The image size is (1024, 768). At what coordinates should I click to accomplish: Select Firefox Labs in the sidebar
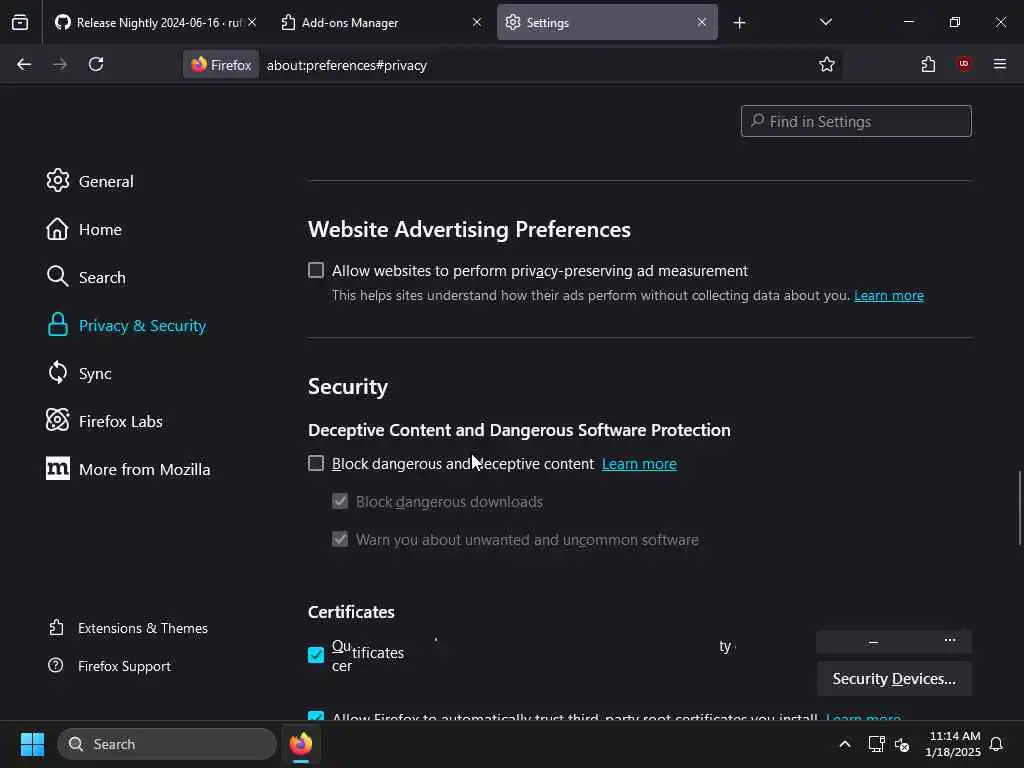click(120, 421)
